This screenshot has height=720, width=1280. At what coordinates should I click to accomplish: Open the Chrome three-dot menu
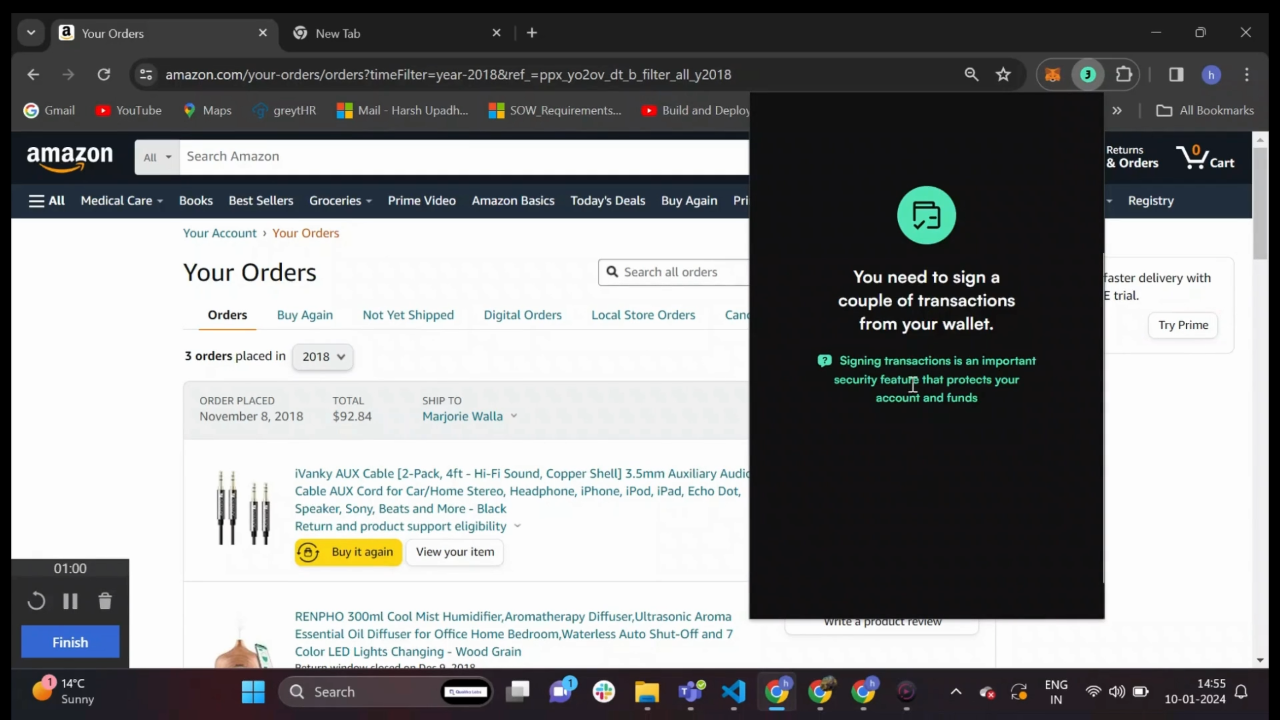[1247, 75]
